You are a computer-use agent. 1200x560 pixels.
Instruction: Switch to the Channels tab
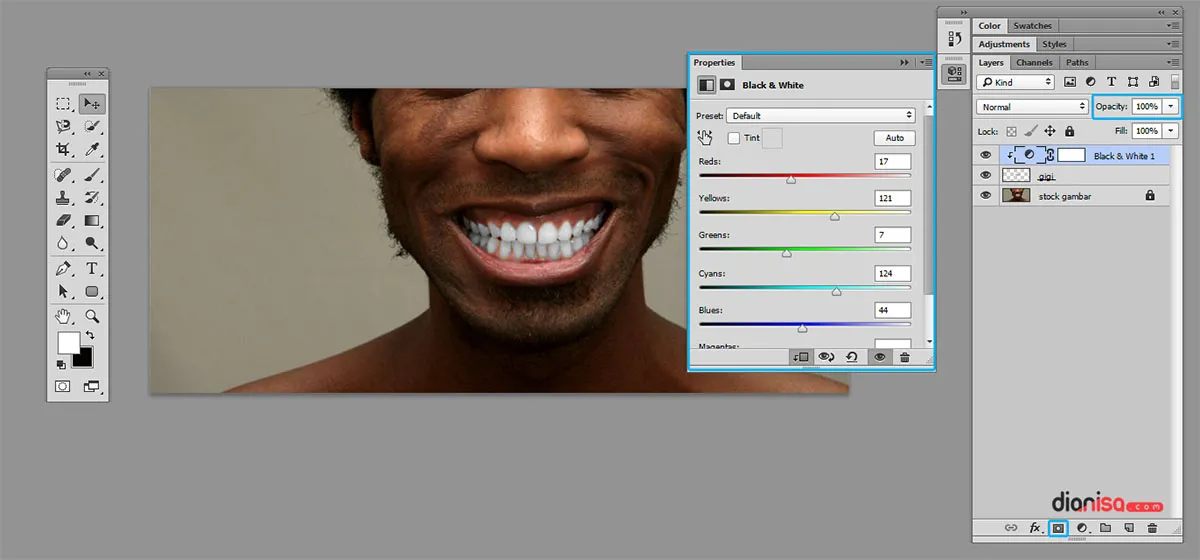pos(1034,62)
